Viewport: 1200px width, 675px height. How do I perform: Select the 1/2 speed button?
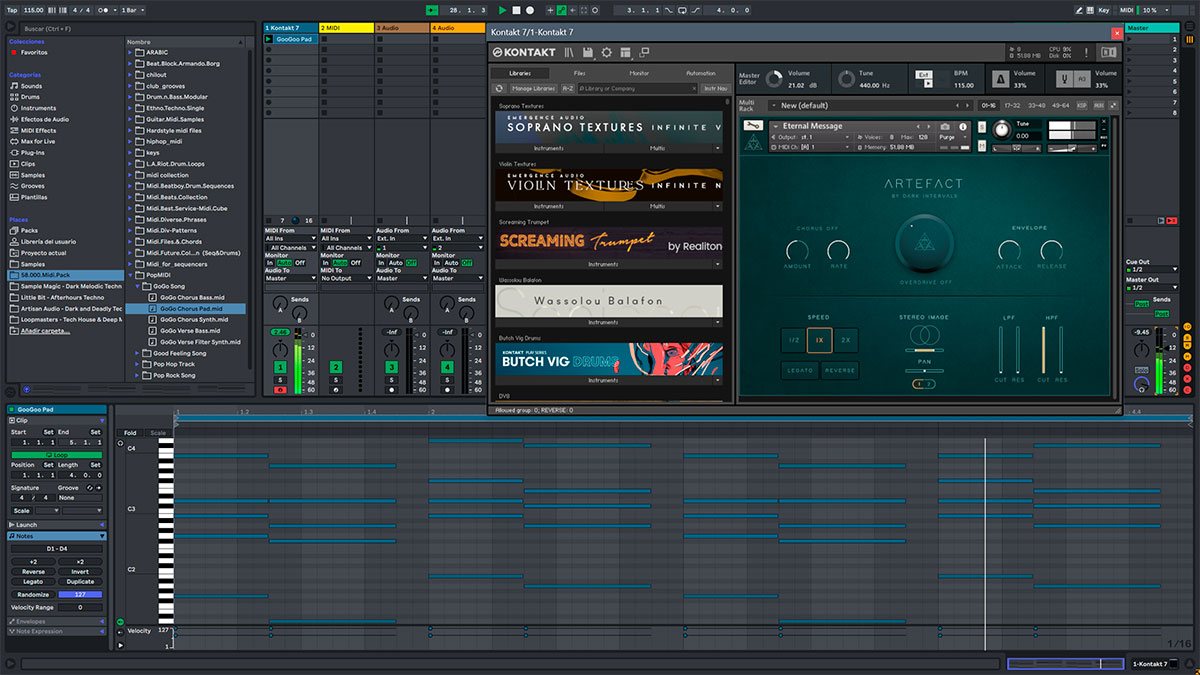pos(794,341)
